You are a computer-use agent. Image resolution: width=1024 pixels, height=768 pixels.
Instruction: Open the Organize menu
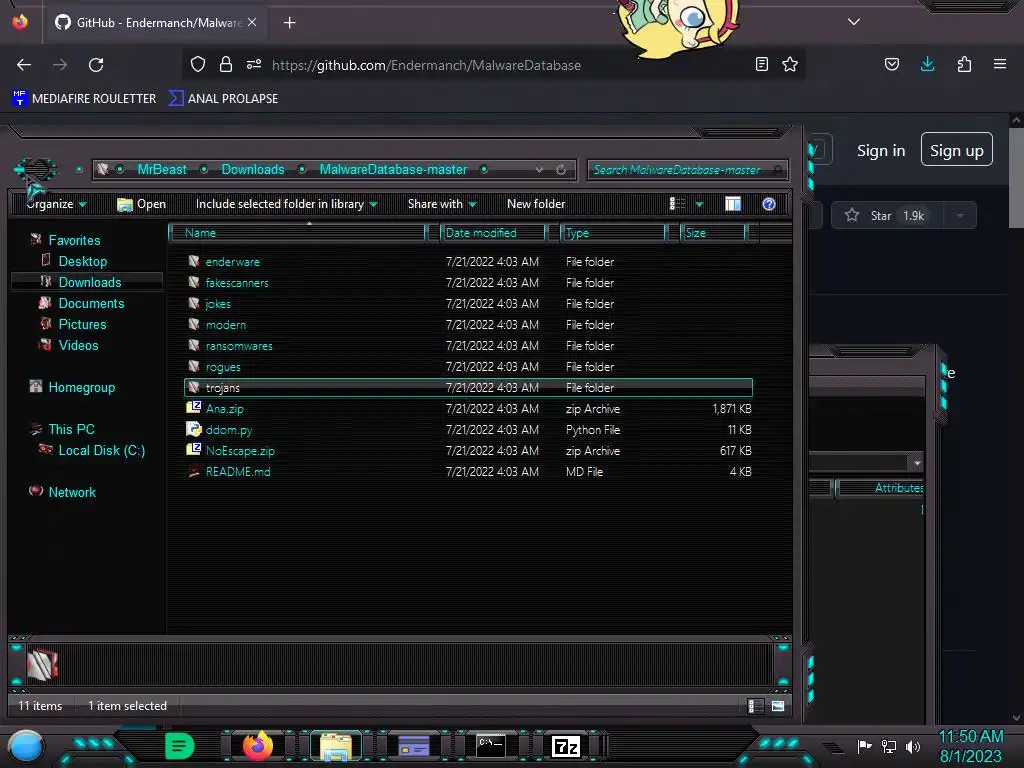pyautogui.click(x=56, y=204)
